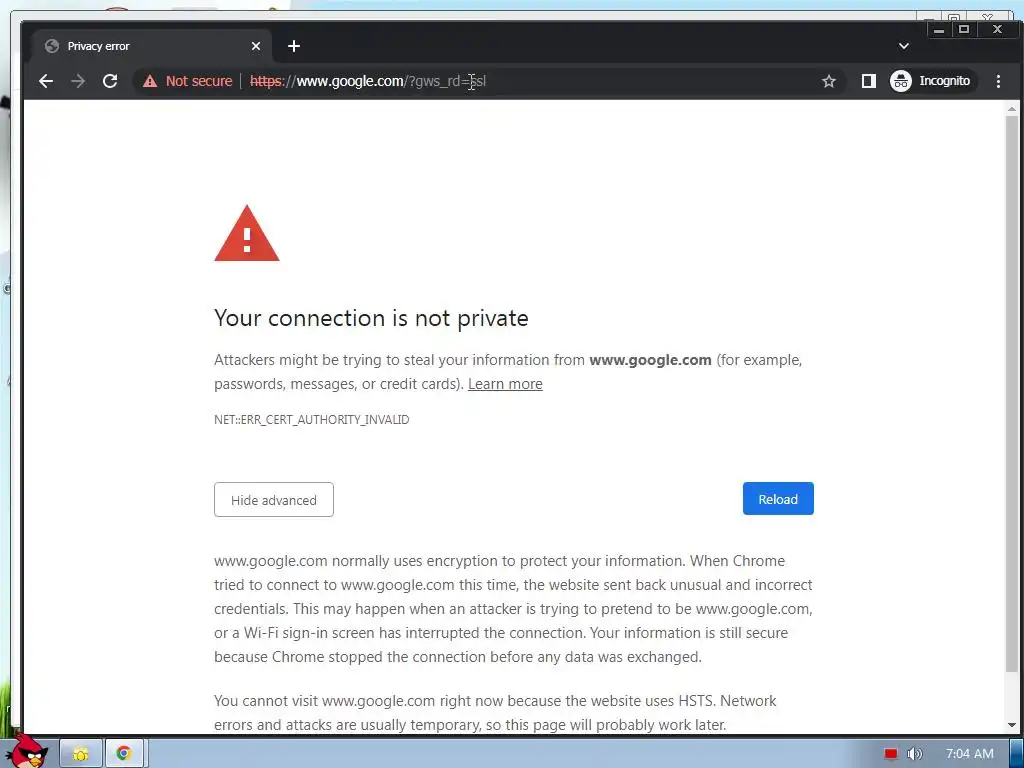The image size is (1024, 768).
Task: Click the red flag tray icon
Action: click(x=891, y=754)
